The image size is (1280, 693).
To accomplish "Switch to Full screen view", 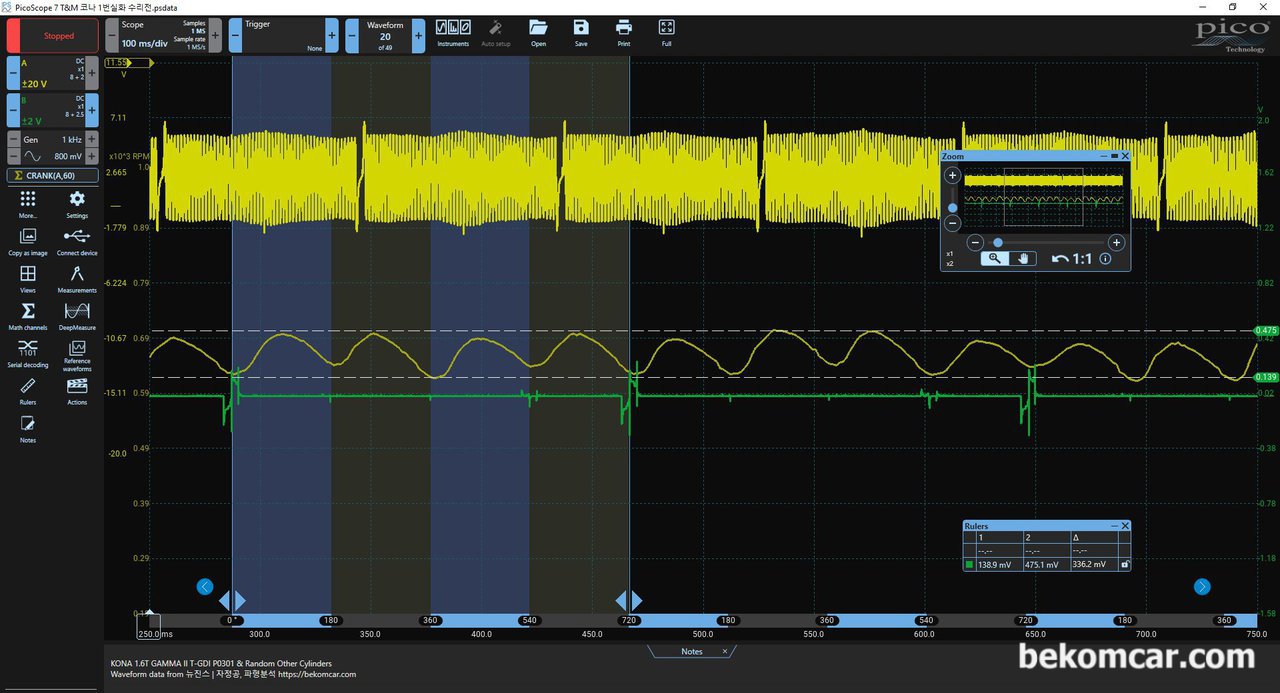I will pos(667,33).
